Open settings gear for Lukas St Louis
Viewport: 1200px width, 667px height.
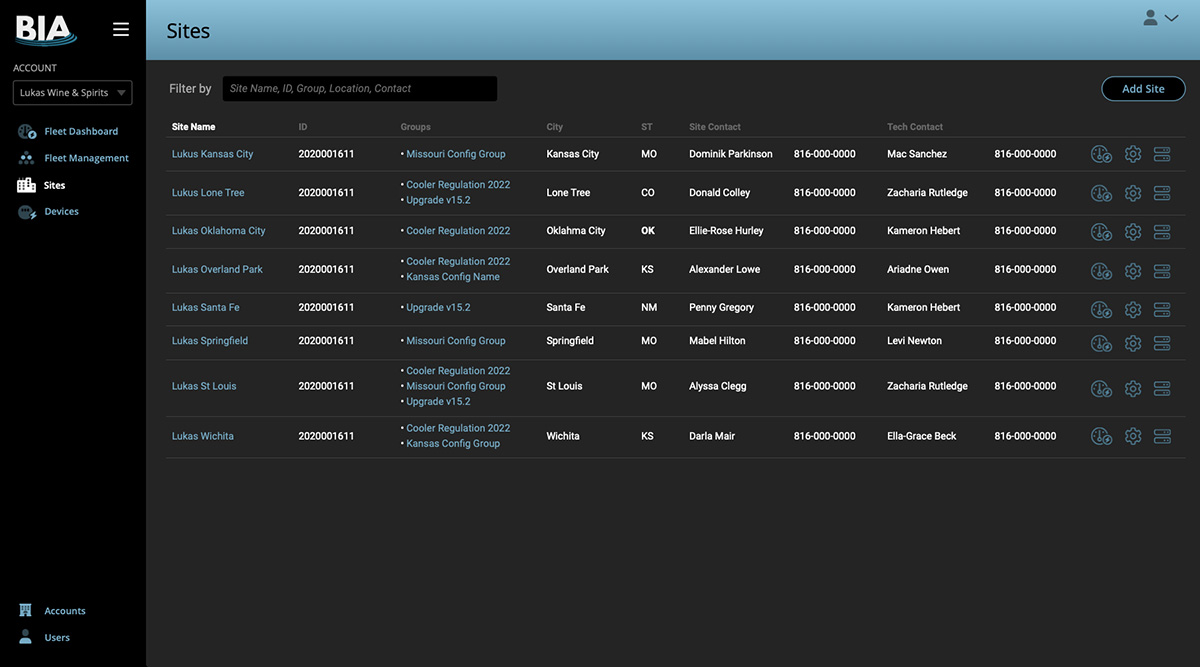[x=1133, y=388]
